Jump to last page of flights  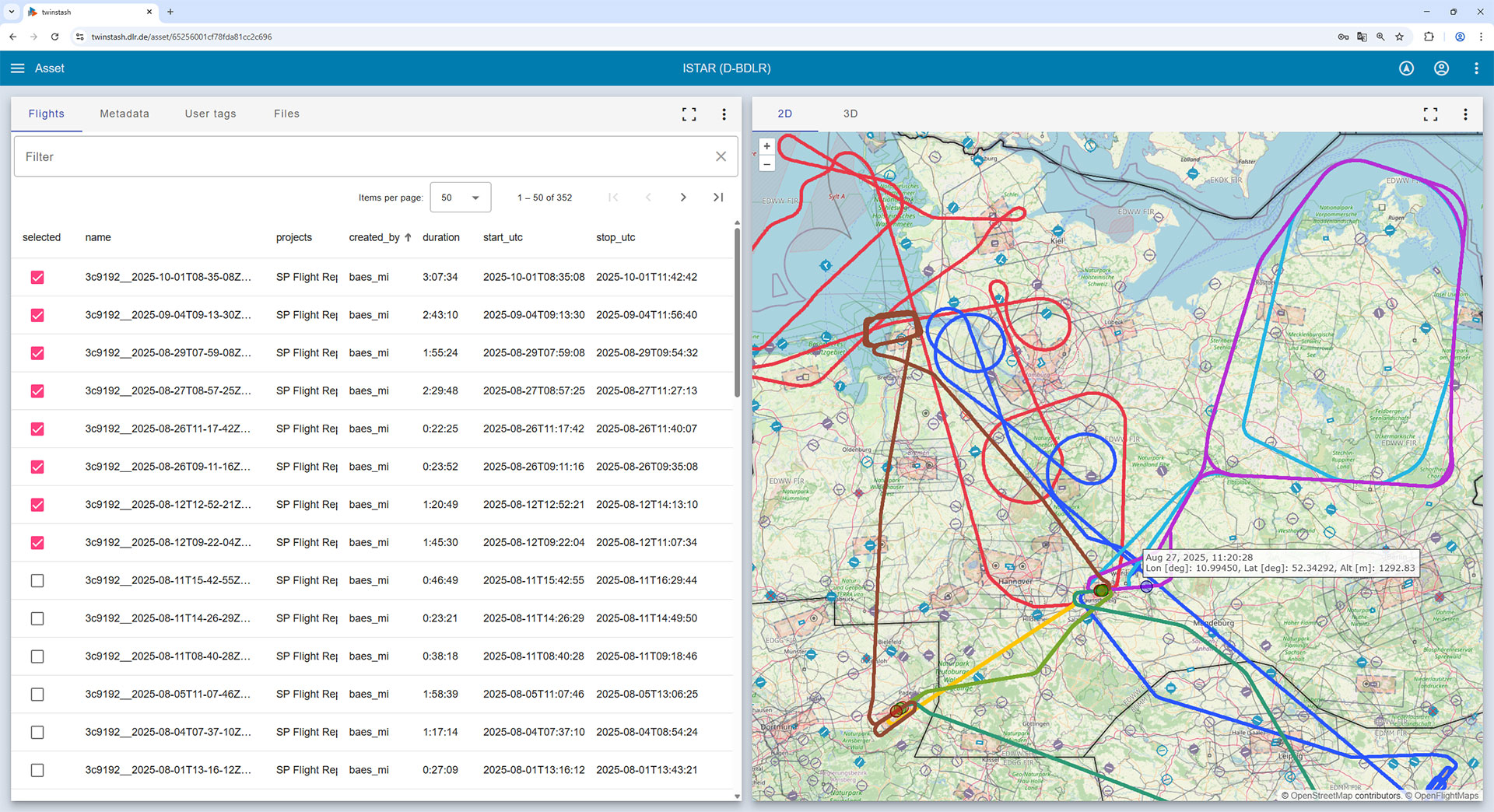tap(717, 198)
